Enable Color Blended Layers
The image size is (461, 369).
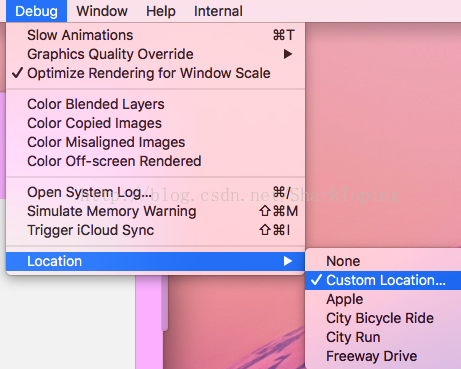point(155,104)
